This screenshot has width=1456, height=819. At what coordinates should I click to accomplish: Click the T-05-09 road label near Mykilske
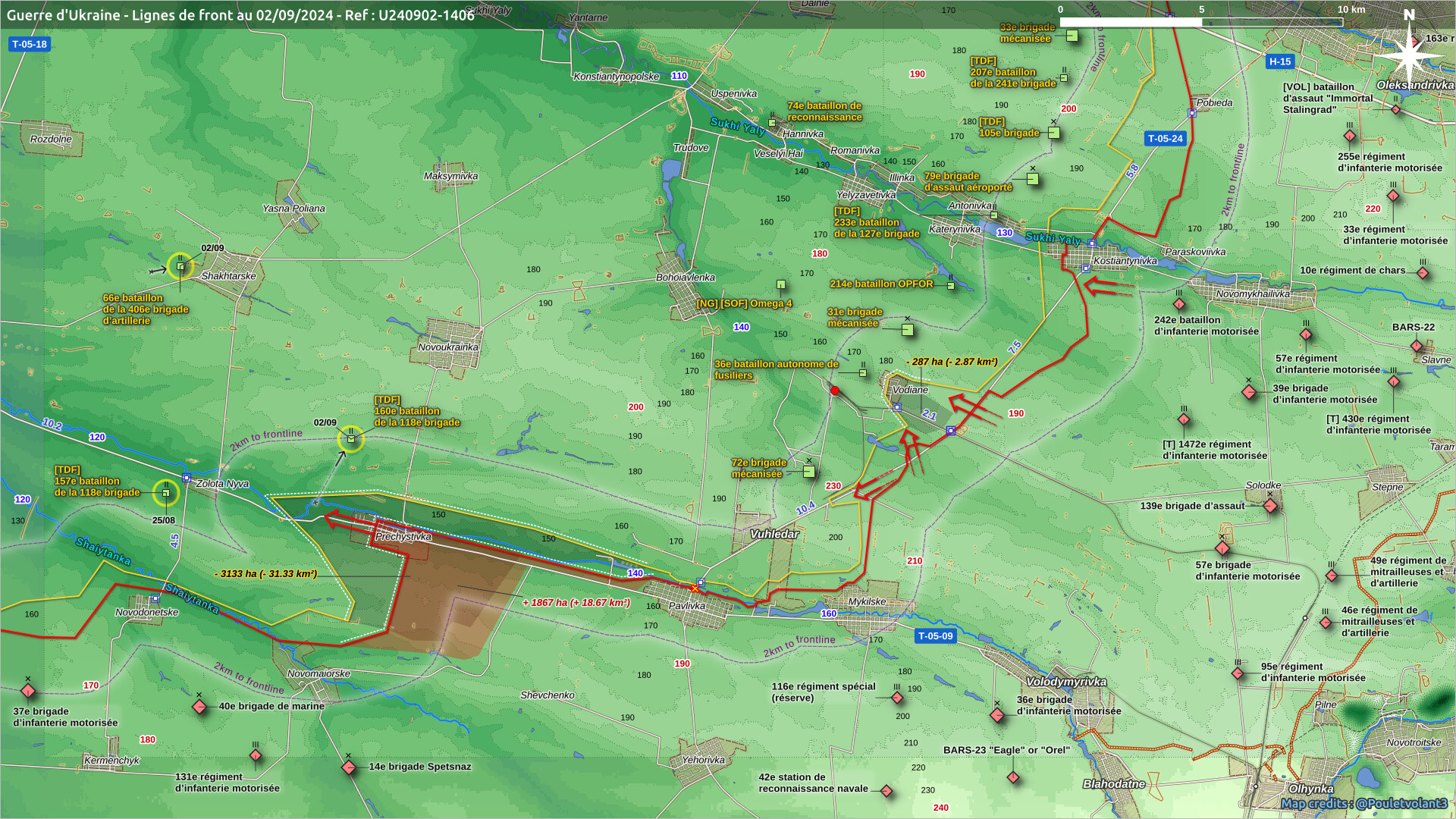point(935,636)
